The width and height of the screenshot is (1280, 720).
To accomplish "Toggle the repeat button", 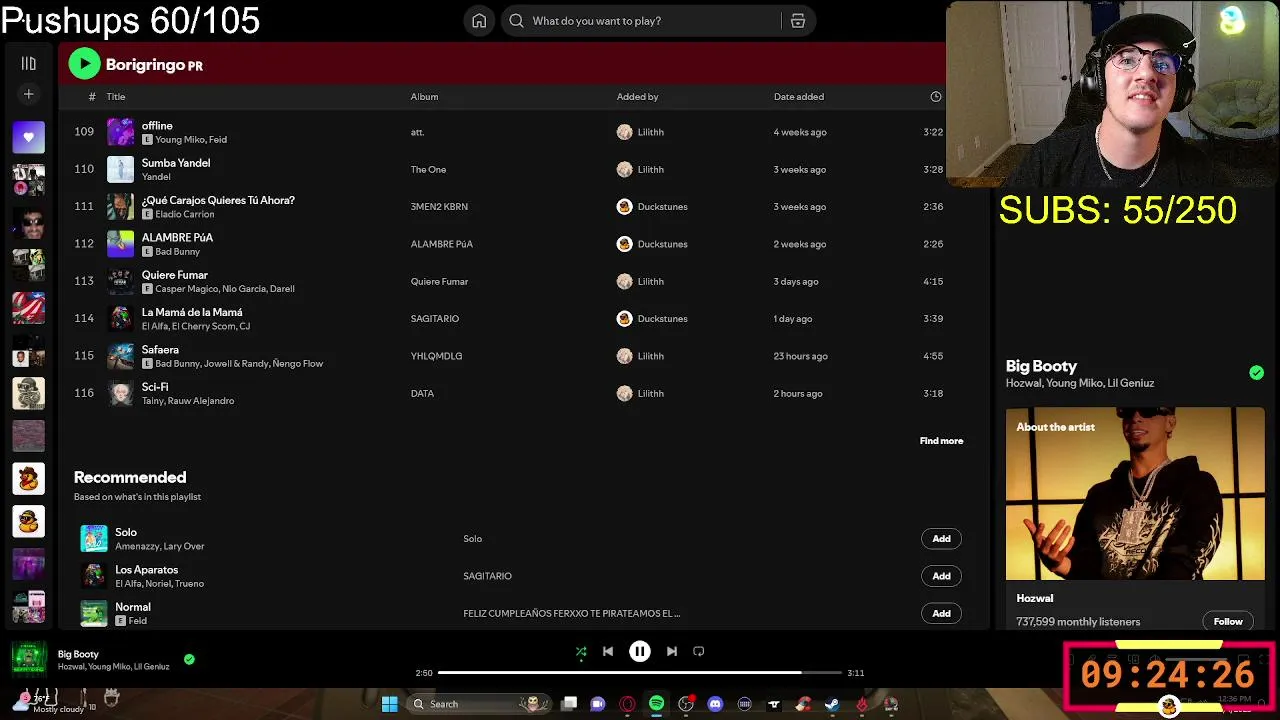I will (x=699, y=651).
